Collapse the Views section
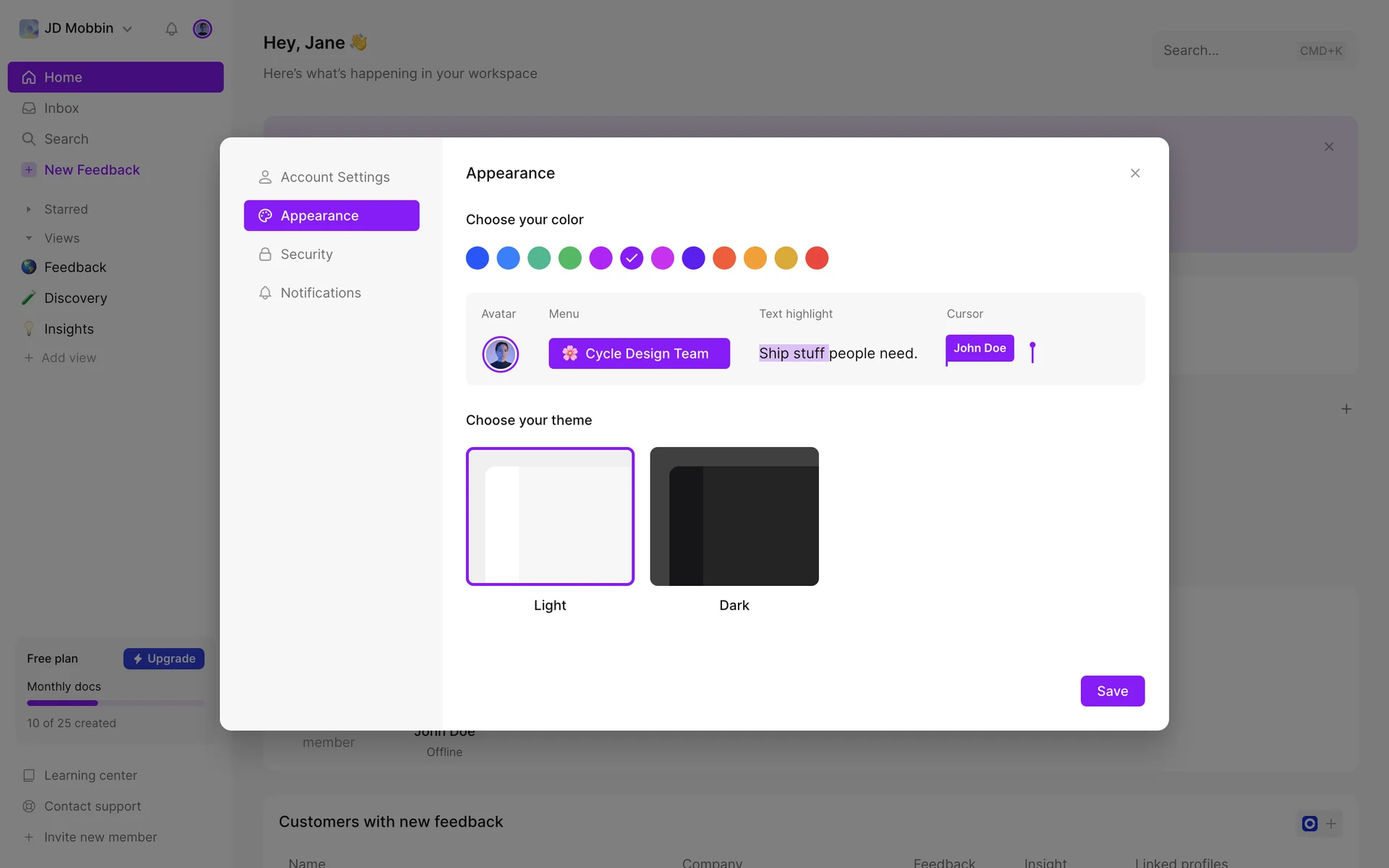Screen dimensions: 1389x868 coord(29,239)
